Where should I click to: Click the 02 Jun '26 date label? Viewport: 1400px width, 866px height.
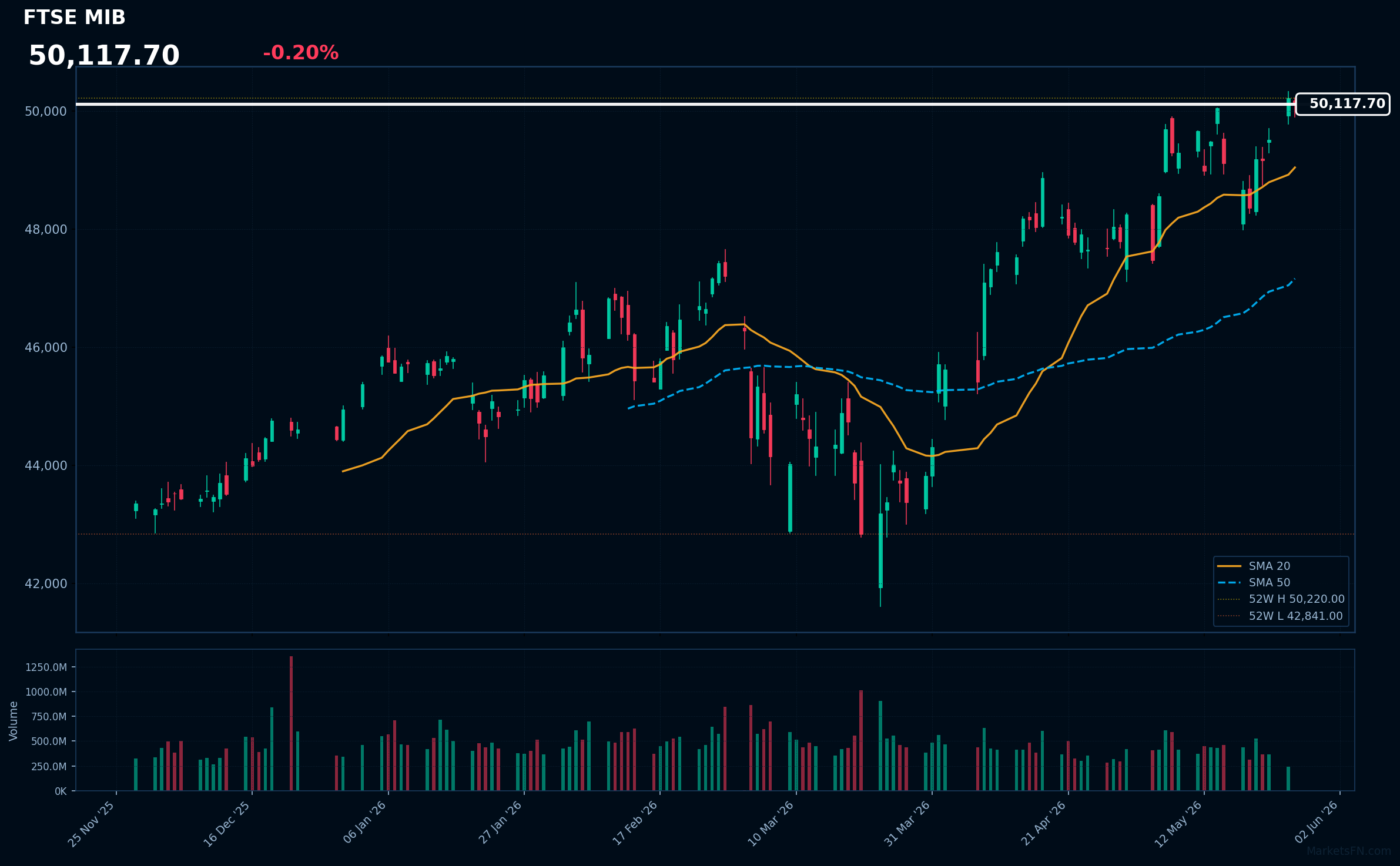pos(1316,823)
